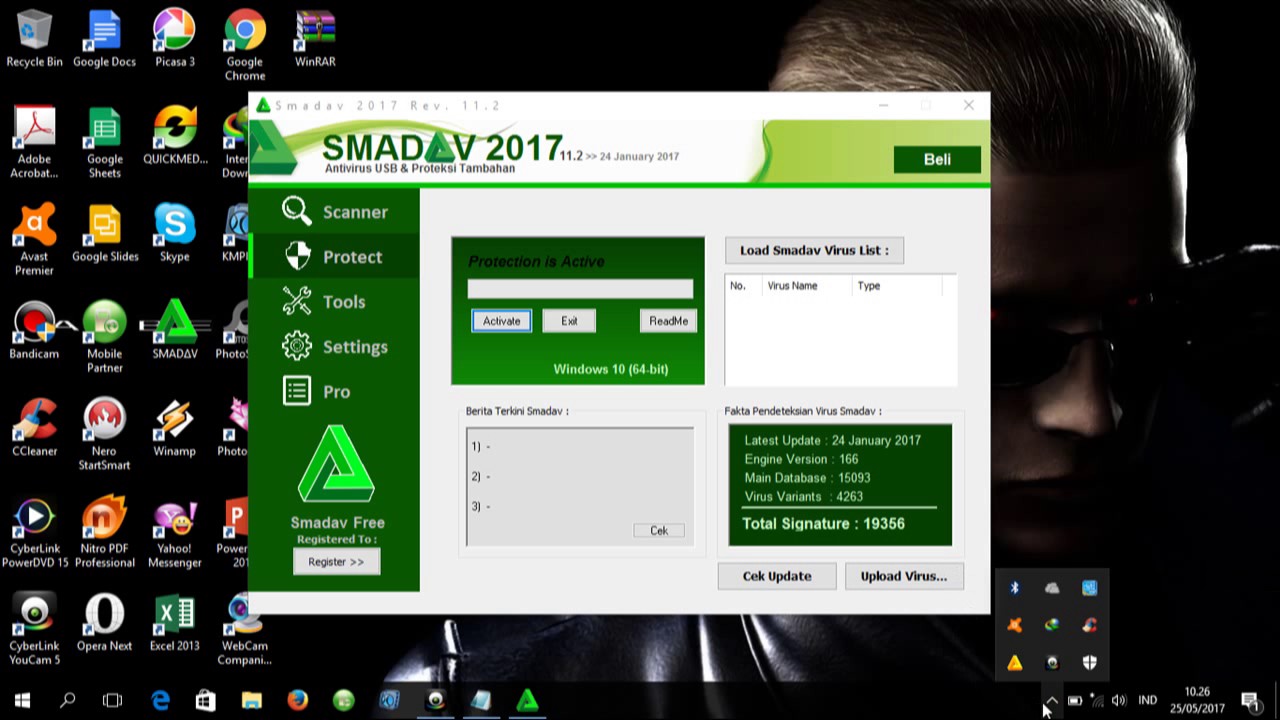1280x720 pixels.
Task: Click the Virus Name column header
Action: click(x=807, y=286)
